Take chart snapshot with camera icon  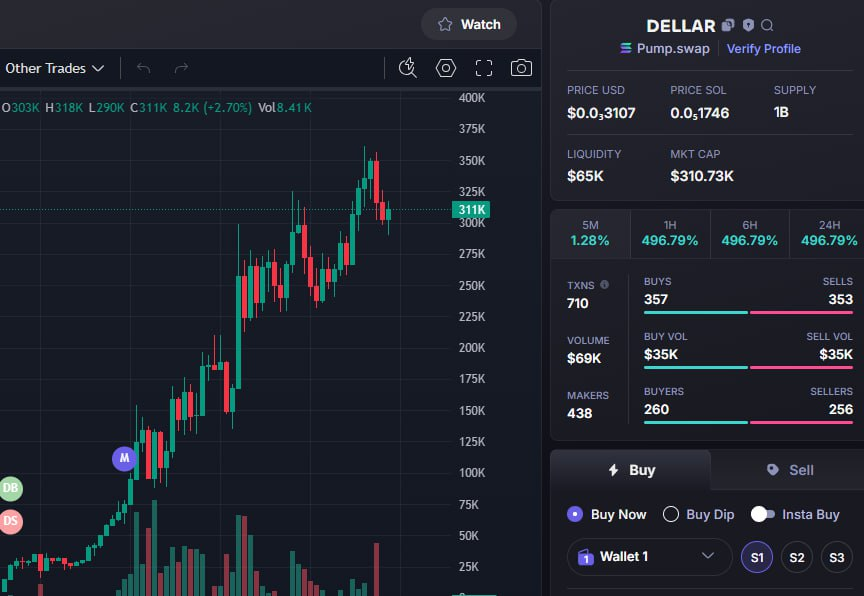point(521,68)
